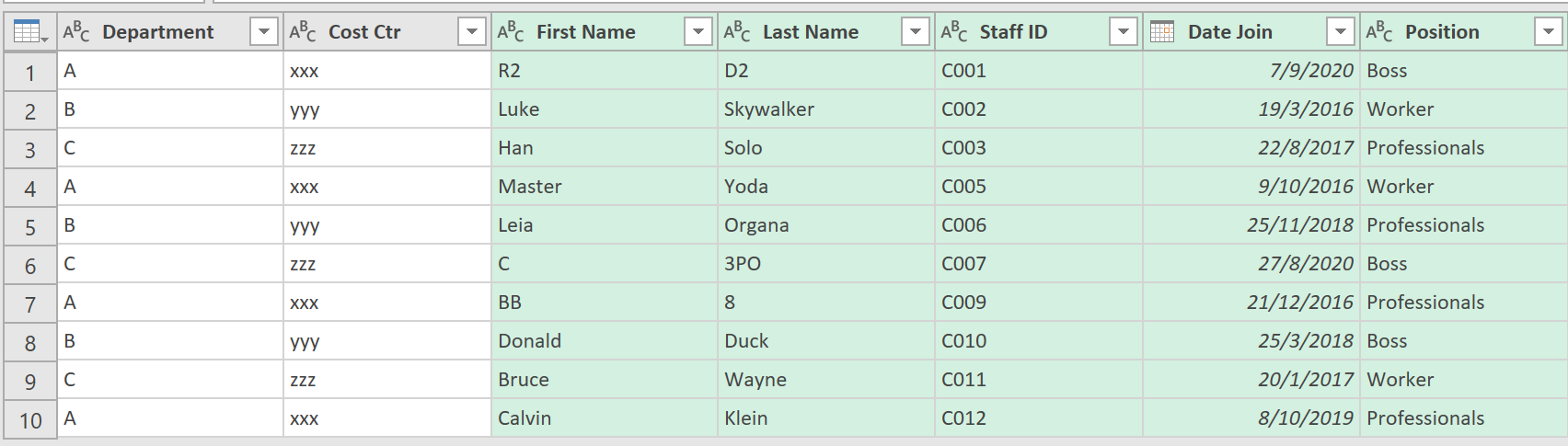
Task: Click the text type icon on Department column
Action: pyautogui.click(x=76, y=32)
